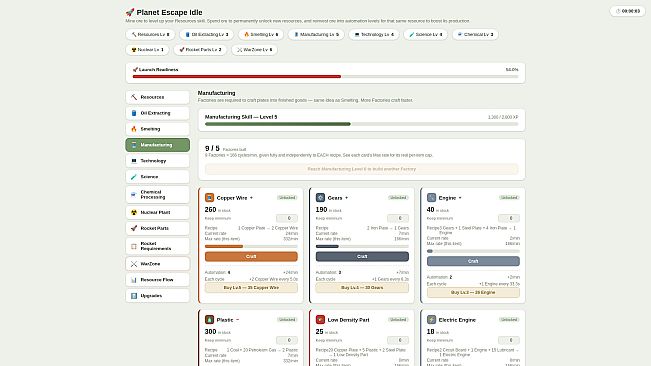Buy the next Engine automation level
651x366 pixels.
pyautogui.click(x=473, y=293)
